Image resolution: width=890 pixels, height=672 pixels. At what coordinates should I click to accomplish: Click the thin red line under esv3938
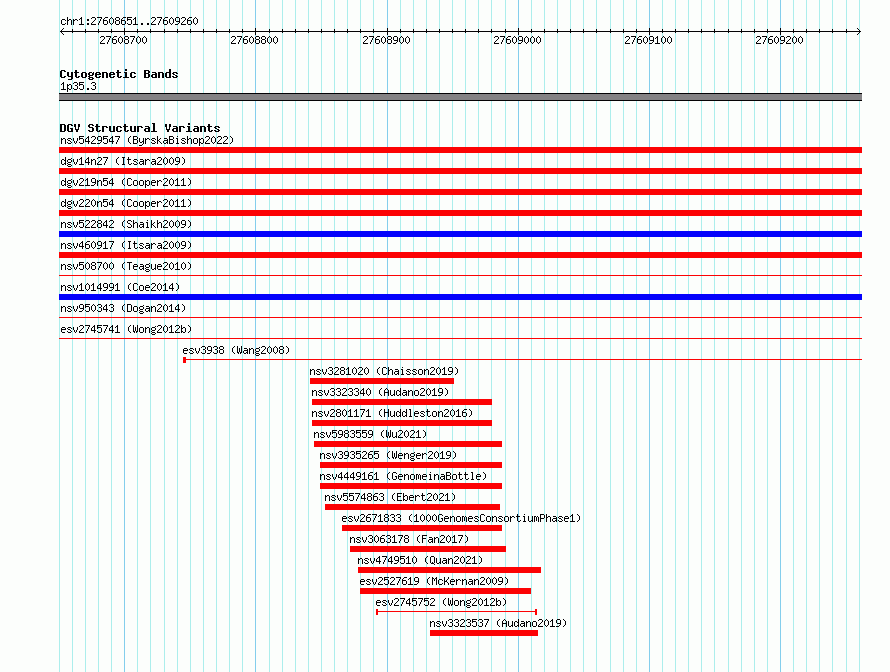pos(522,360)
